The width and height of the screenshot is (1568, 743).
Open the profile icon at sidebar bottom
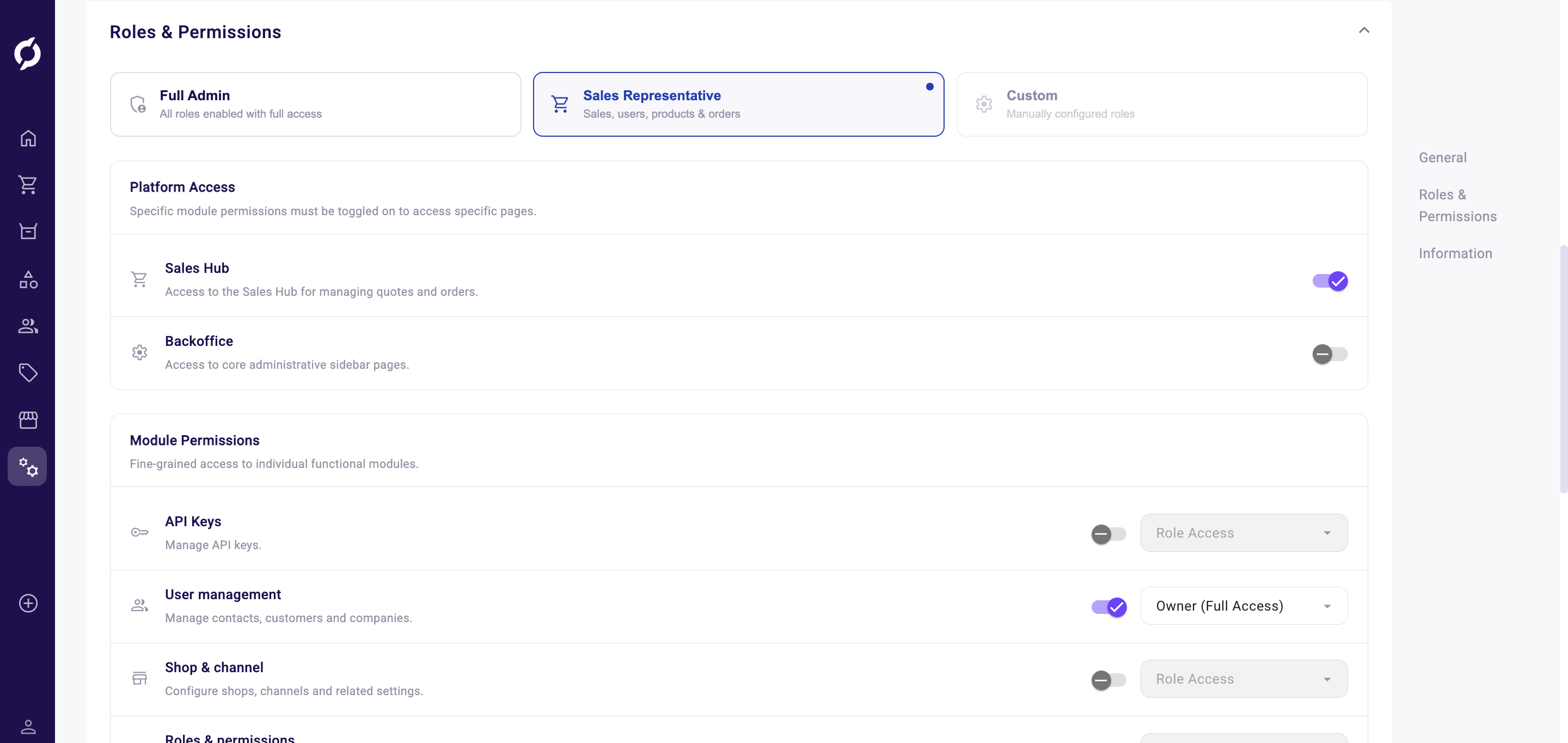tap(28, 727)
